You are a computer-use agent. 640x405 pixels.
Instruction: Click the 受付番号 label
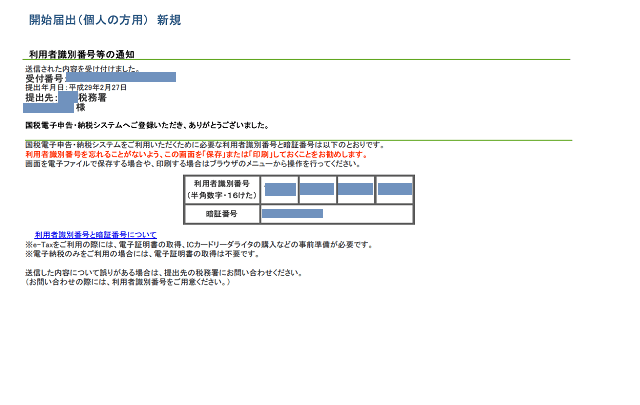click(44, 77)
